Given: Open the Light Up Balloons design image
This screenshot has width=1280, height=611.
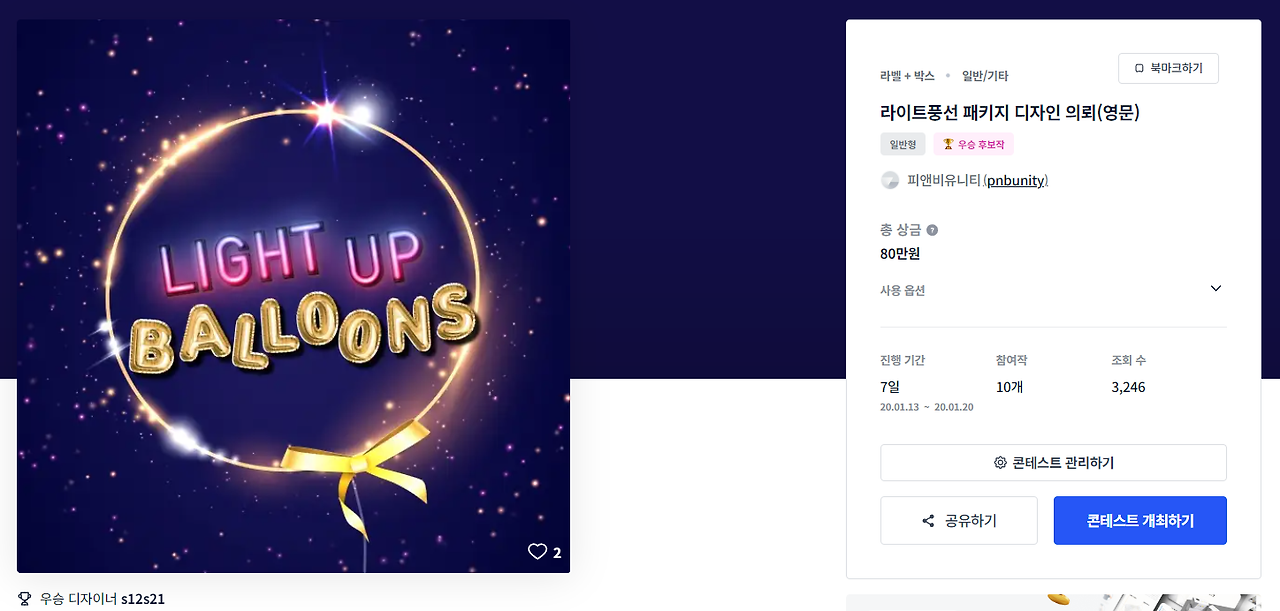Looking at the screenshot, I should tap(293, 296).
